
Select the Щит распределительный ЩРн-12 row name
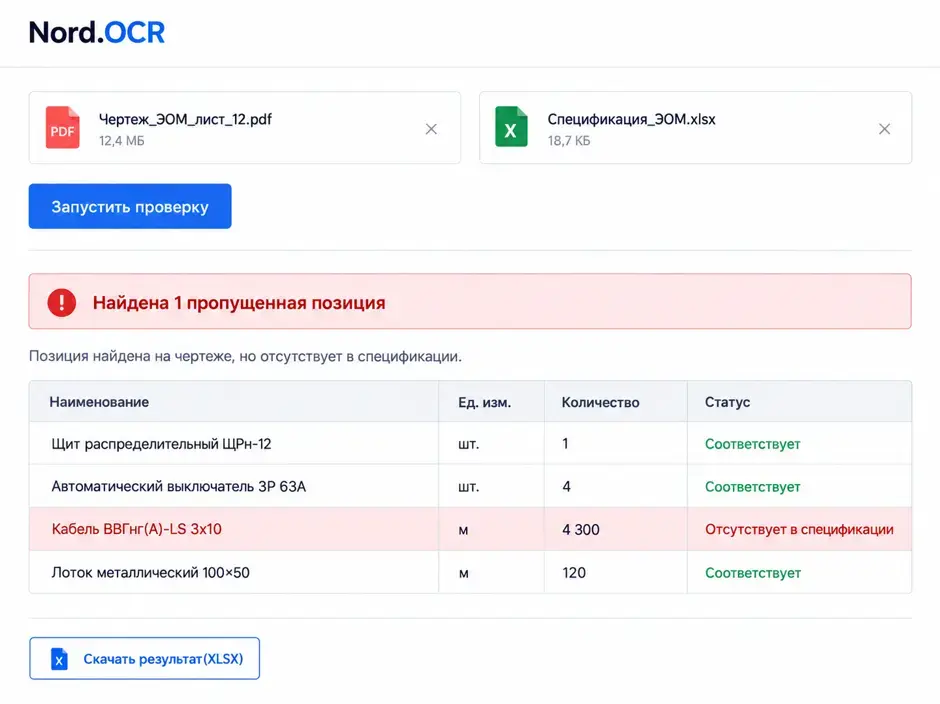click(161, 444)
